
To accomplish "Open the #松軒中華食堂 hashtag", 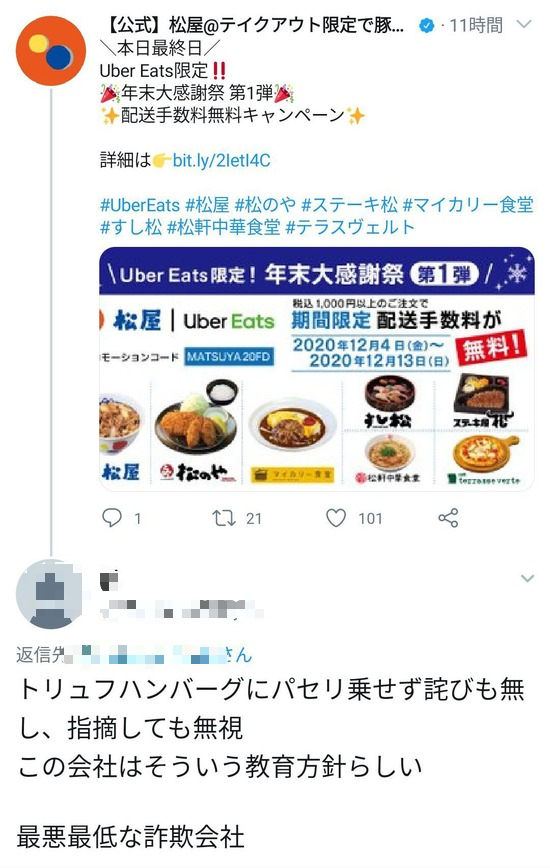I will [224, 228].
